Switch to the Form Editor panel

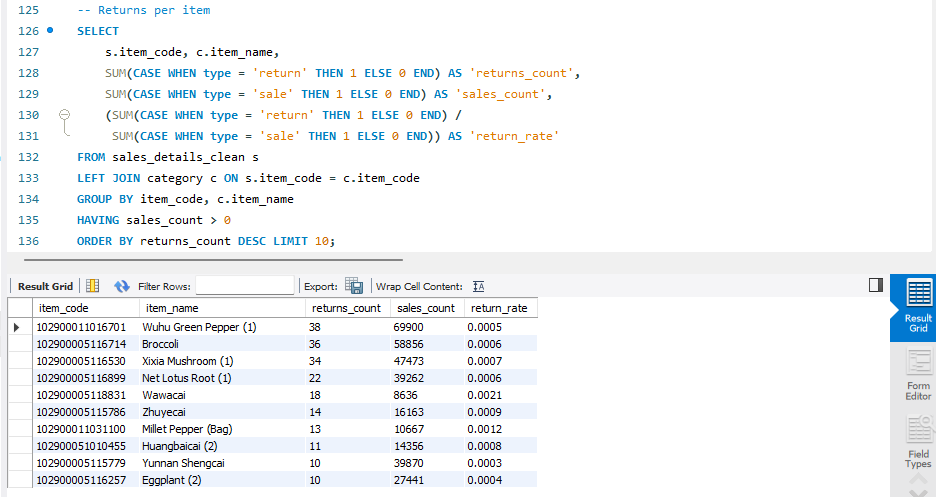click(x=918, y=376)
